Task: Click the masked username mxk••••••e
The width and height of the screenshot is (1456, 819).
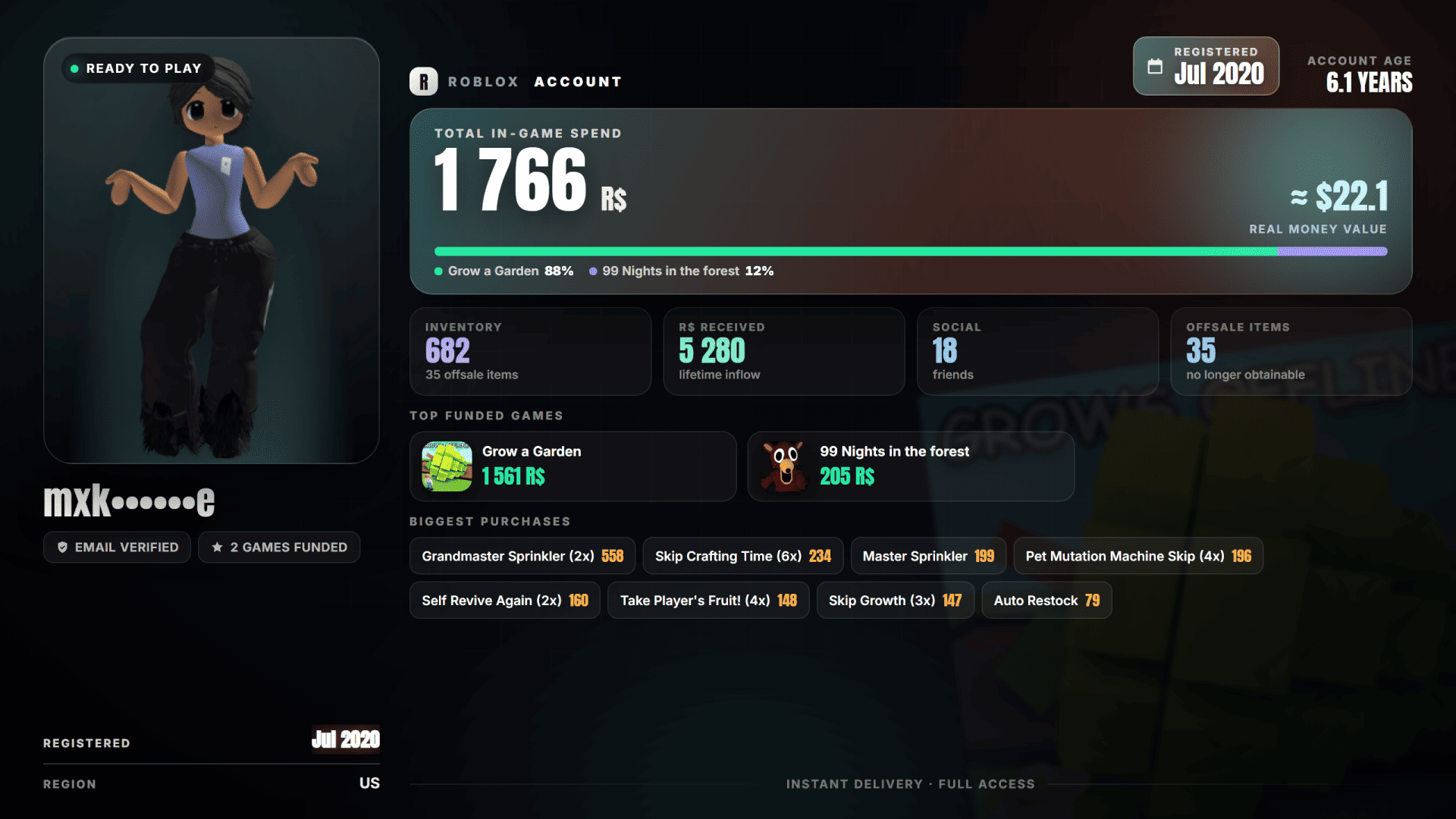Action: click(x=130, y=500)
